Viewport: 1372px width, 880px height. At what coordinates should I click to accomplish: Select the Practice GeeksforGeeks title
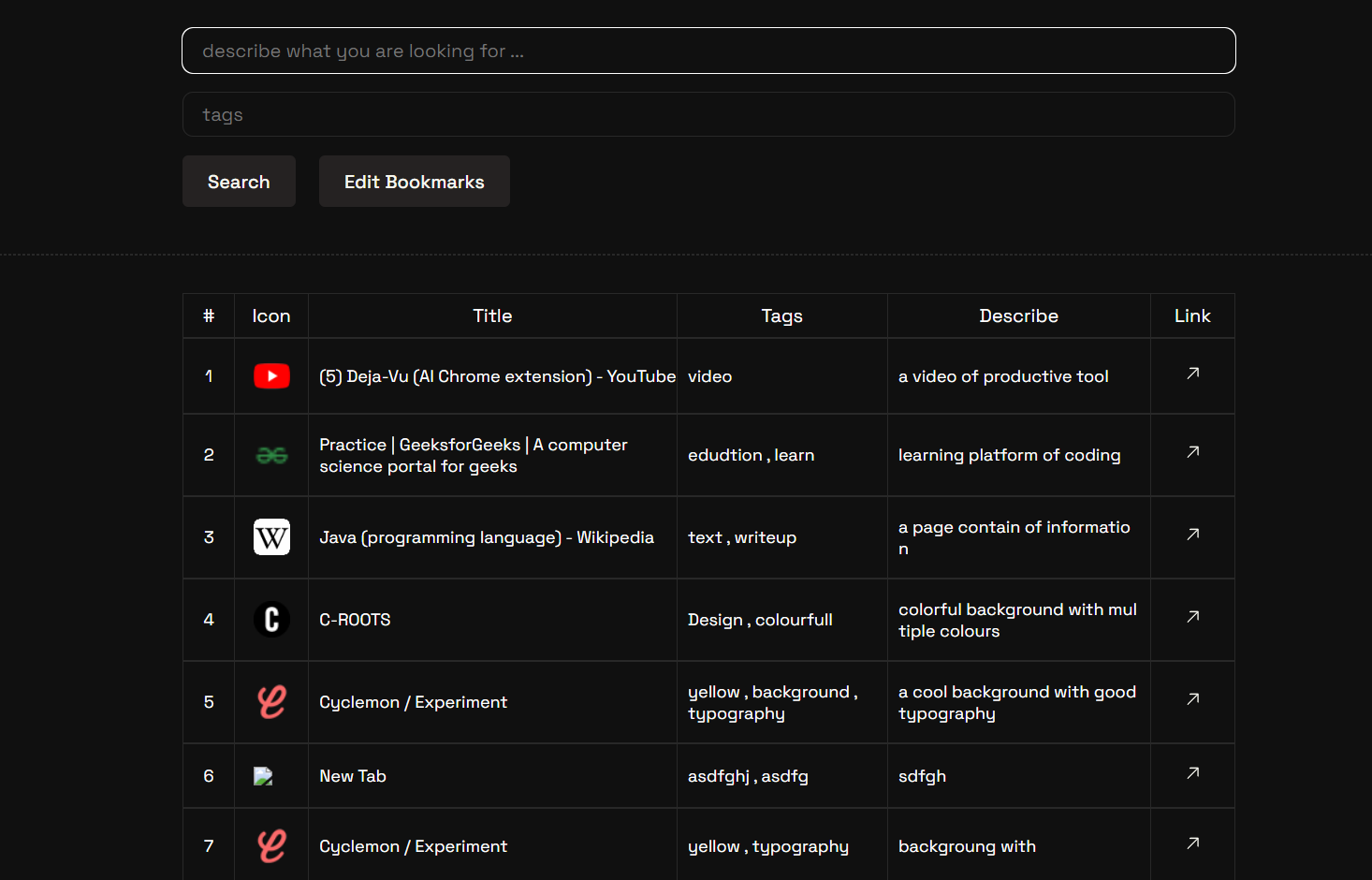pos(474,455)
